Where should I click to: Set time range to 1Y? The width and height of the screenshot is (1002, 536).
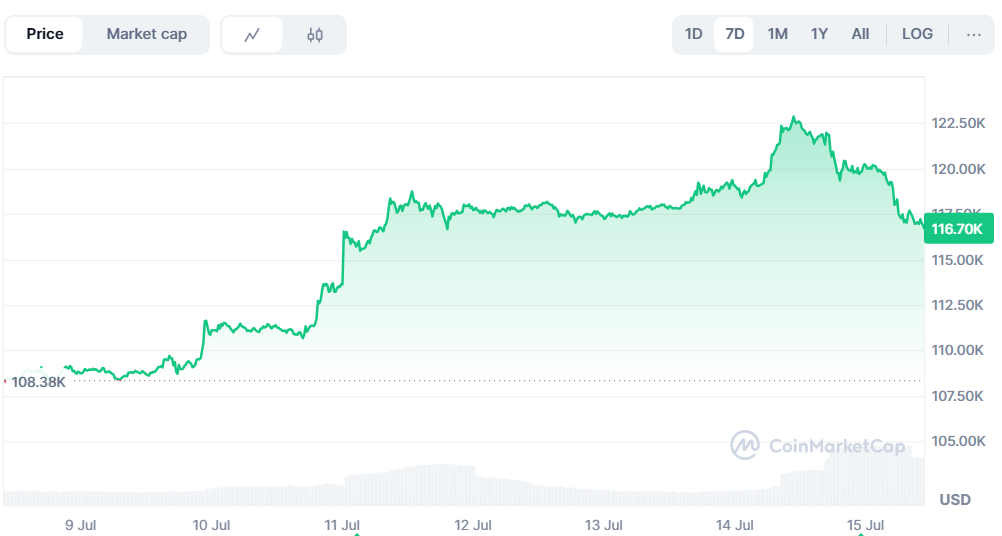[819, 34]
